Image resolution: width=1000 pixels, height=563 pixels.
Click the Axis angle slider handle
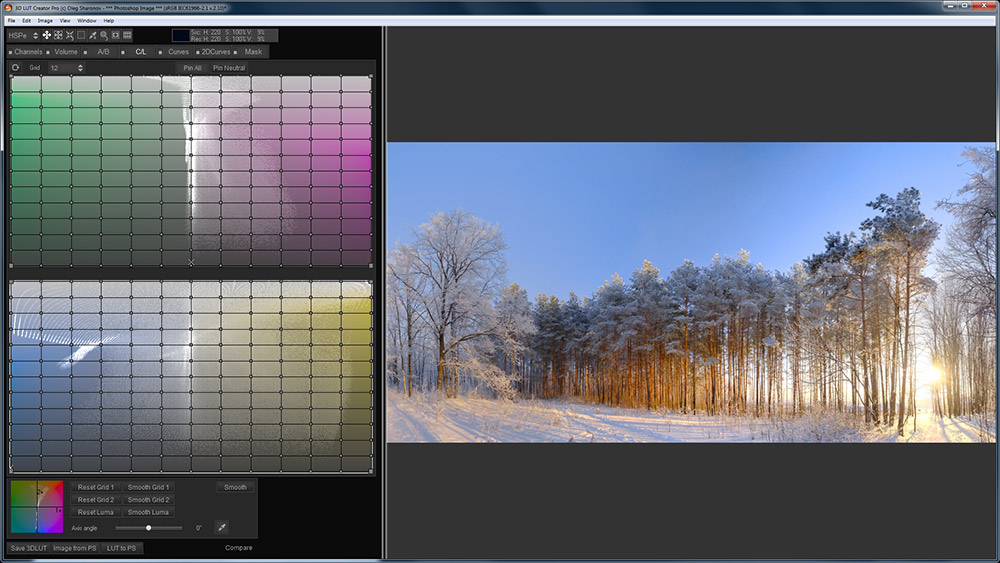[x=148, y=527]
